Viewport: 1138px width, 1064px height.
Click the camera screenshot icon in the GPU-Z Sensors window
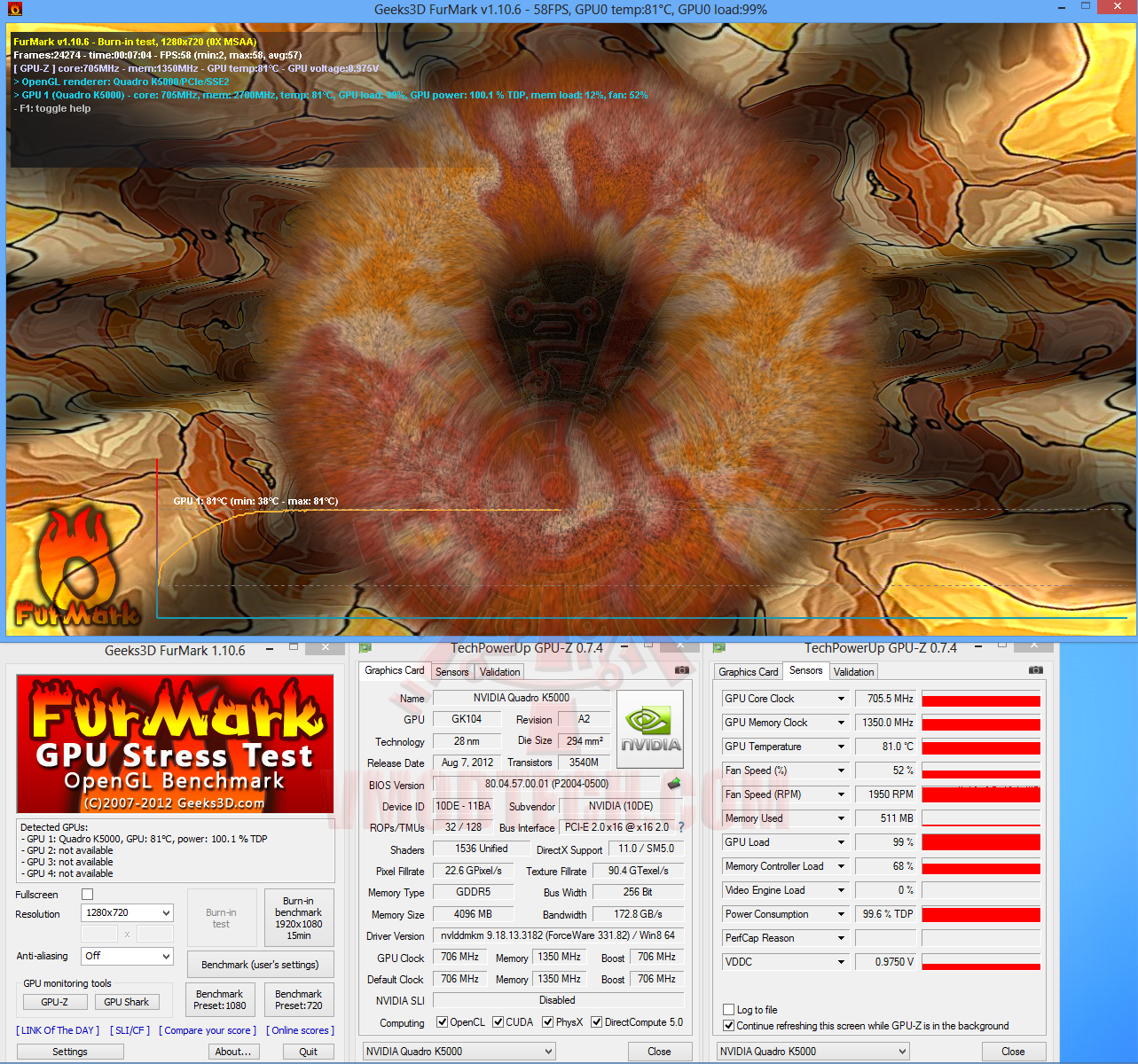coord(1035,670)
